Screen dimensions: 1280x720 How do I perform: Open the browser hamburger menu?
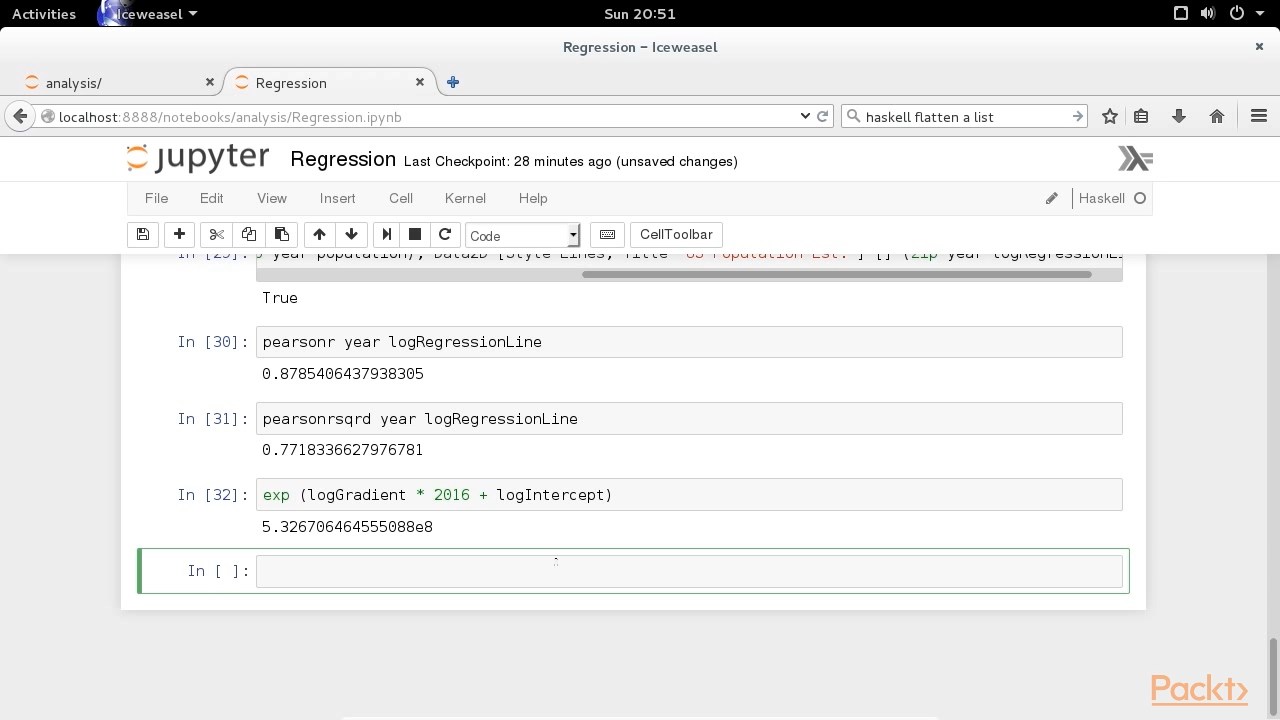1259,116
